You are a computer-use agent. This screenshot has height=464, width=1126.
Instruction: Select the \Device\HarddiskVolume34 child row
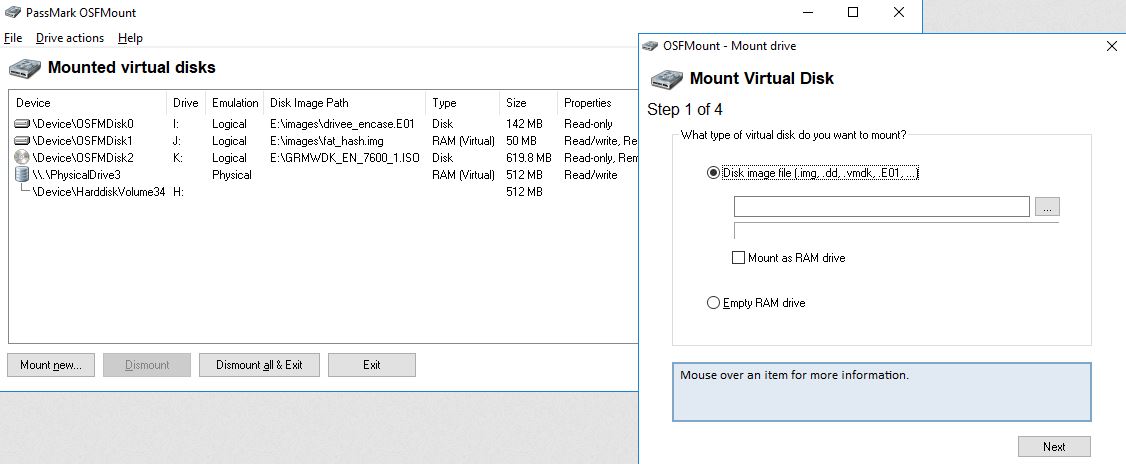pos(99,192)
